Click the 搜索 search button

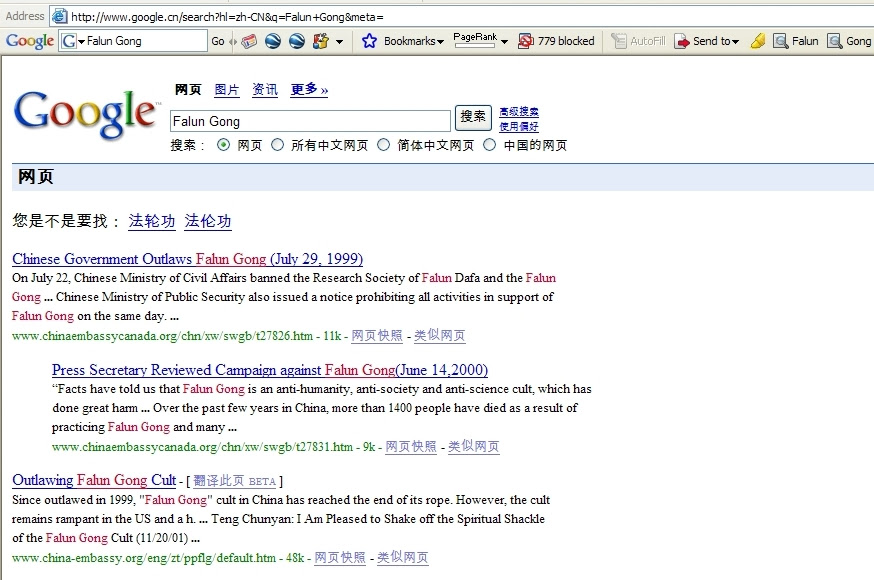[x=473, y=117]
